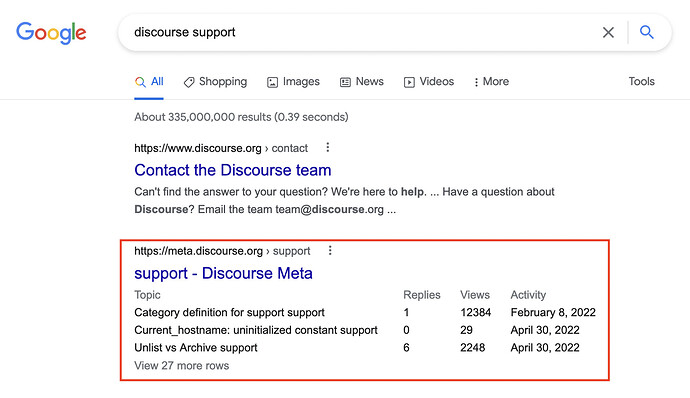This screenshot has height=398, width=690.
Task: Expand the More search options menu
Action: pyautogui.click(x=492, y=82)
